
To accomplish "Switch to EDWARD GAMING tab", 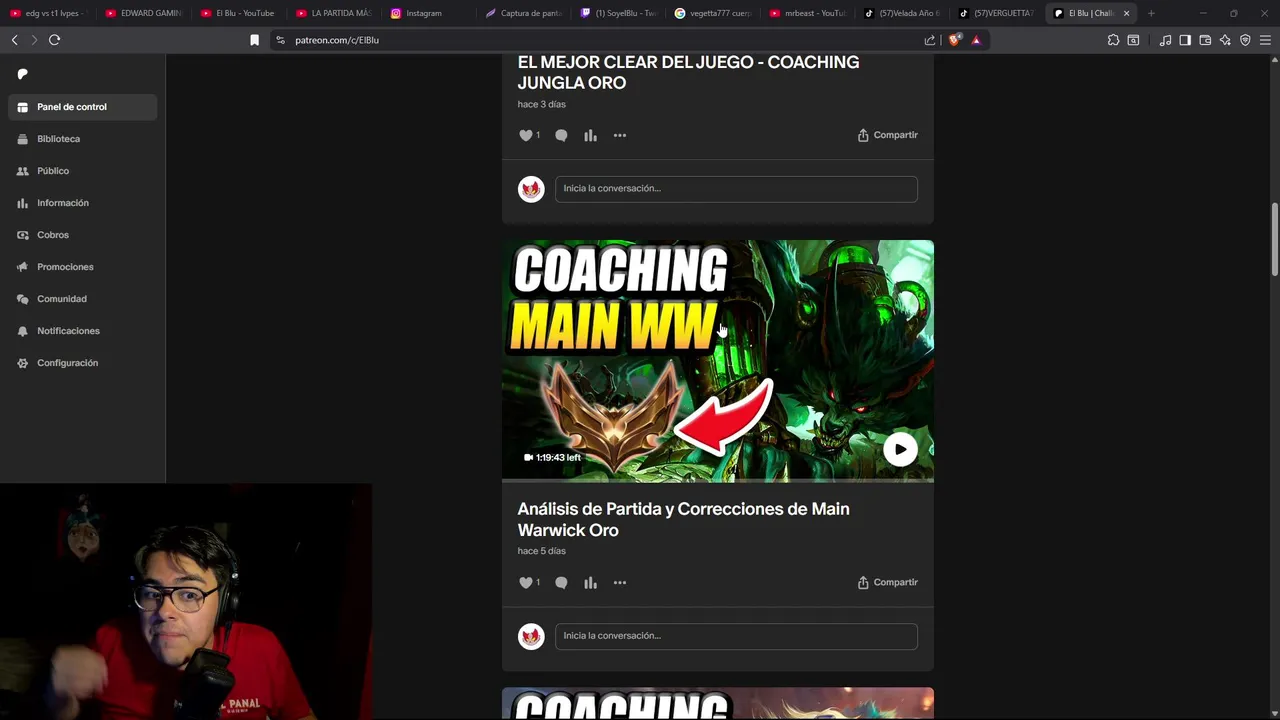I will point(144,13).
